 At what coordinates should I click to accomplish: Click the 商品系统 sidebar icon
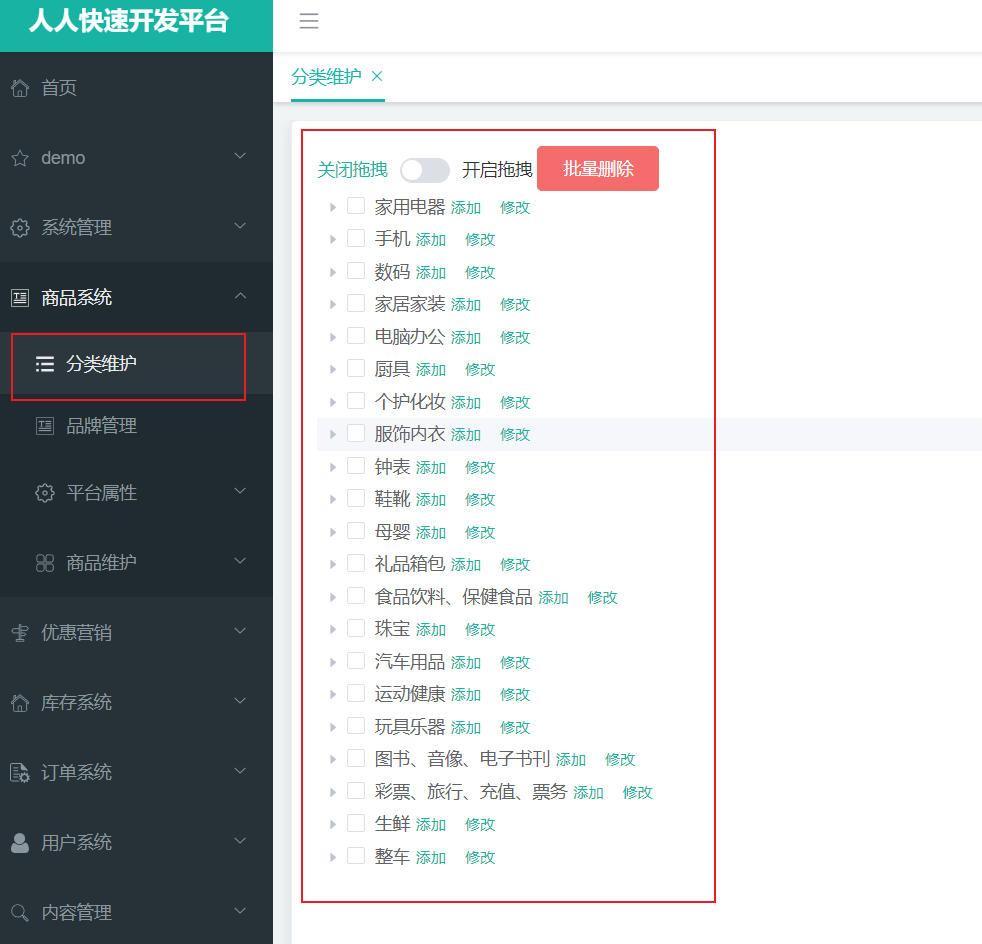click(20, 298)
